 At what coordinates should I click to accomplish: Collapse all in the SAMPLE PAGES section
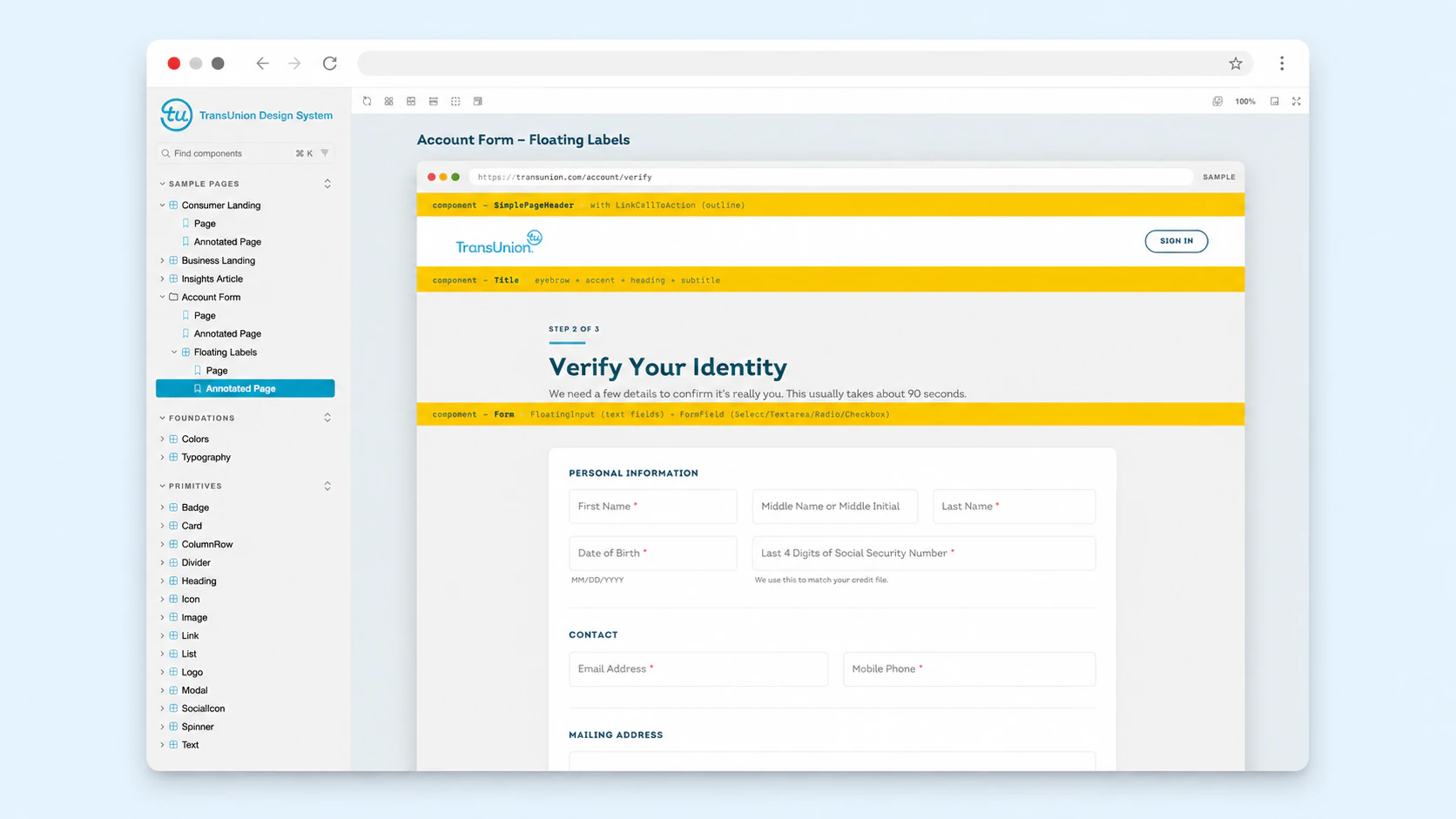coord(327,184)
